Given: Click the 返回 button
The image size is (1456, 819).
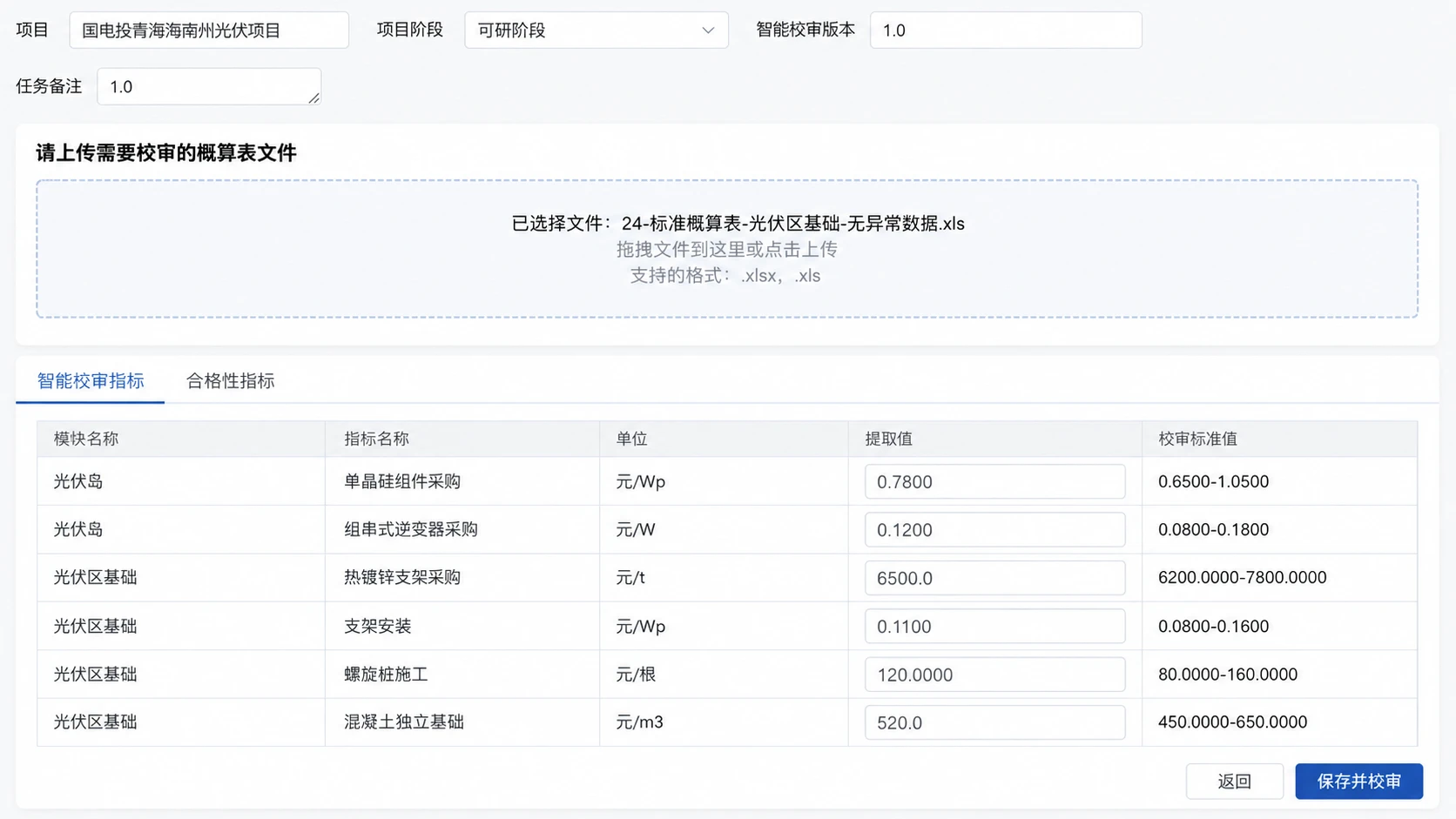Looking at the screenshot, I should [x=1234, y=782].
